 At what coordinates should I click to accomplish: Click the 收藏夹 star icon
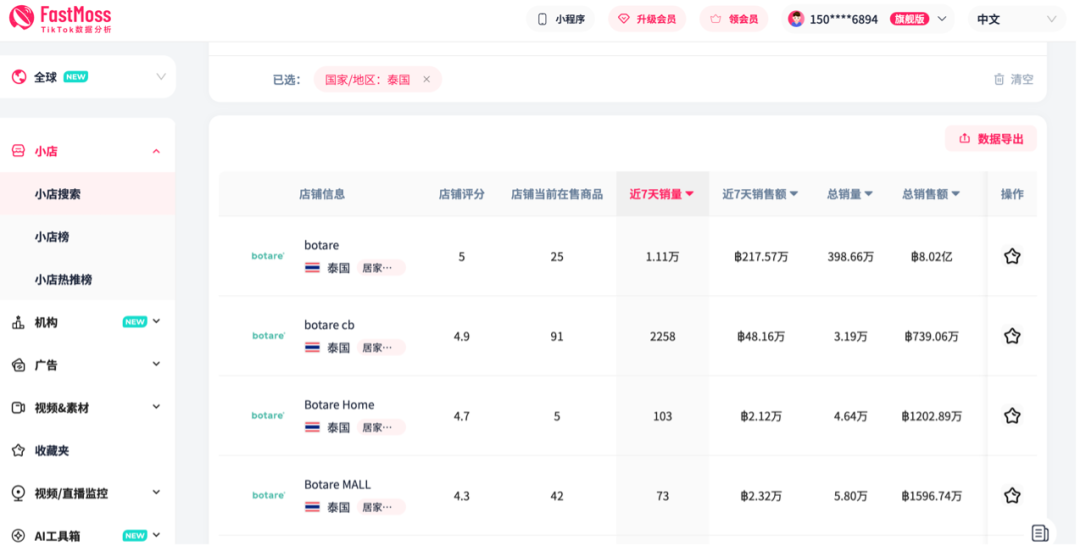19,450
